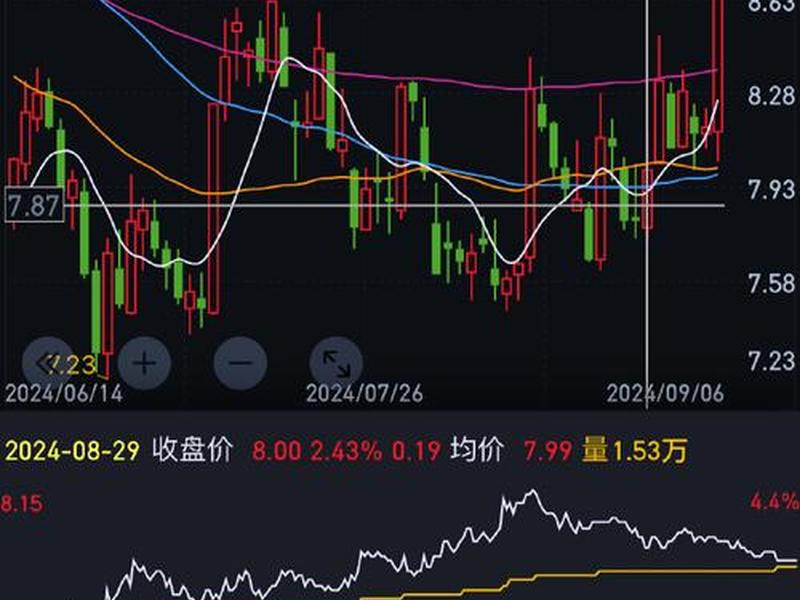Image resolution: width=800 pixels, height=600 pixels.
Task: Click the closing price 8.00 value
Action: [276, 451]
